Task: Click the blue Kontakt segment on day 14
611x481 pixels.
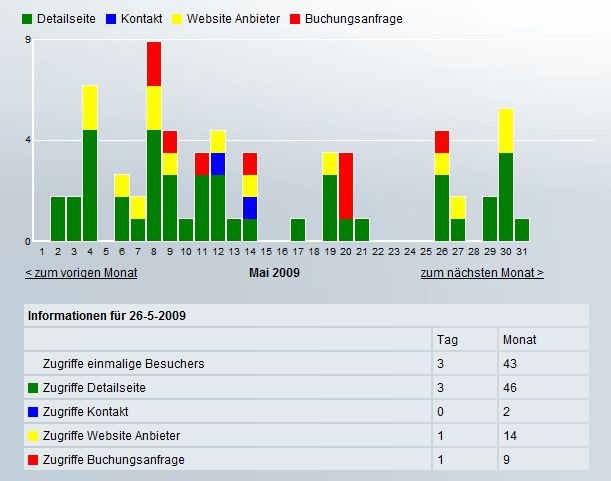Action: (250, 208)
